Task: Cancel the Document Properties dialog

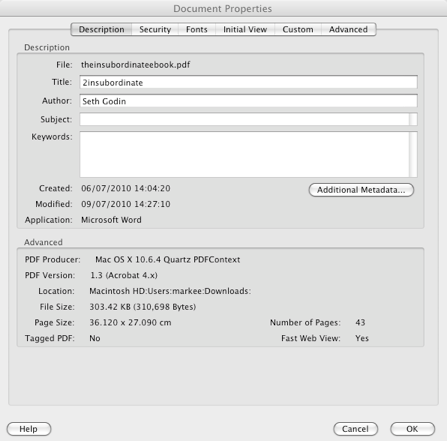Action: click(x=355, y=429)
